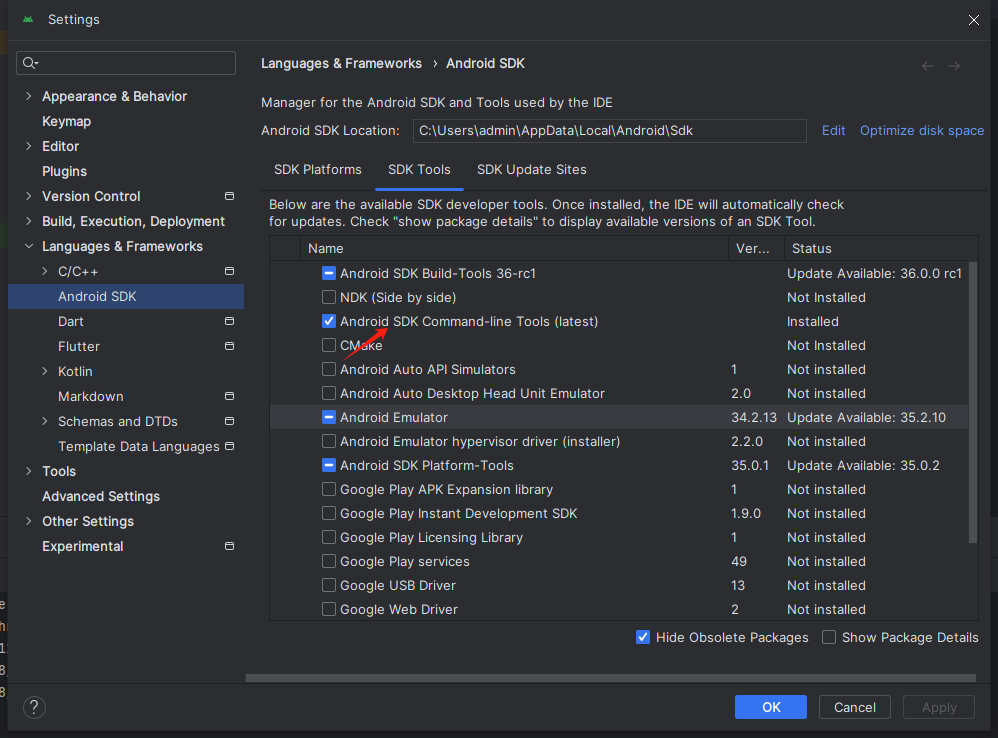Check NDK (Side by side) checkbox

328,297
